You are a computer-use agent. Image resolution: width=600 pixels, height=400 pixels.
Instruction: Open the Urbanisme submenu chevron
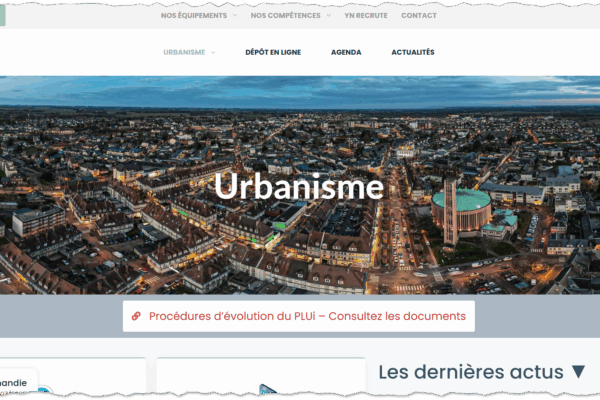click(x=213, y=53)
